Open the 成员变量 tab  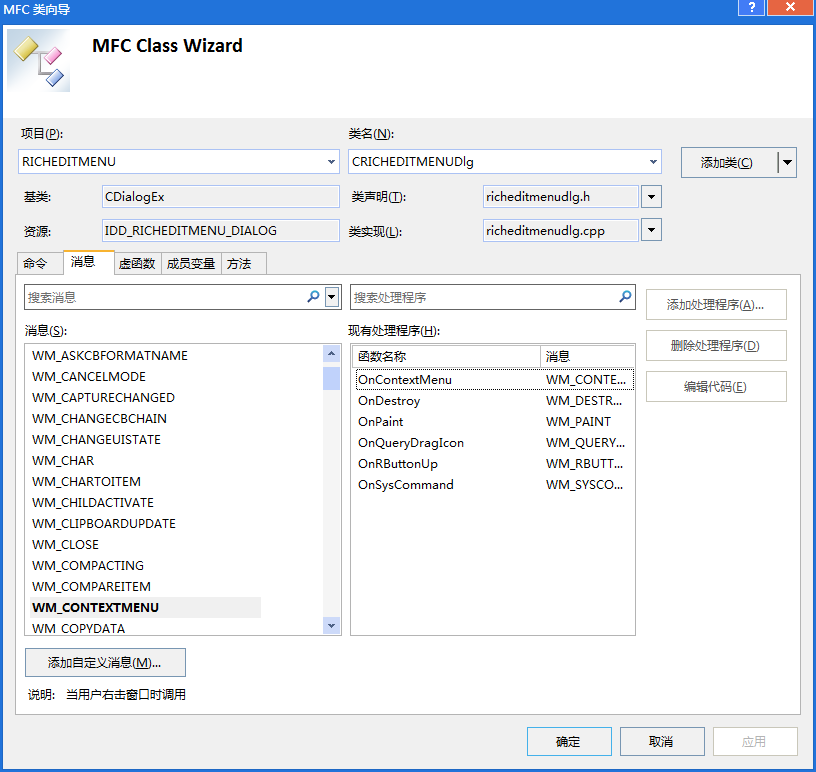(191, 263)
